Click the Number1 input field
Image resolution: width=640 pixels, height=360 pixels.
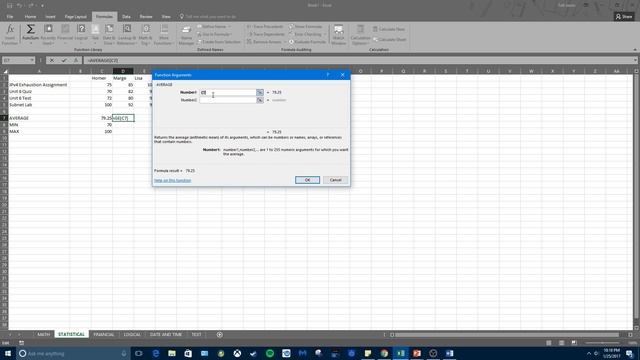(228, 92)
